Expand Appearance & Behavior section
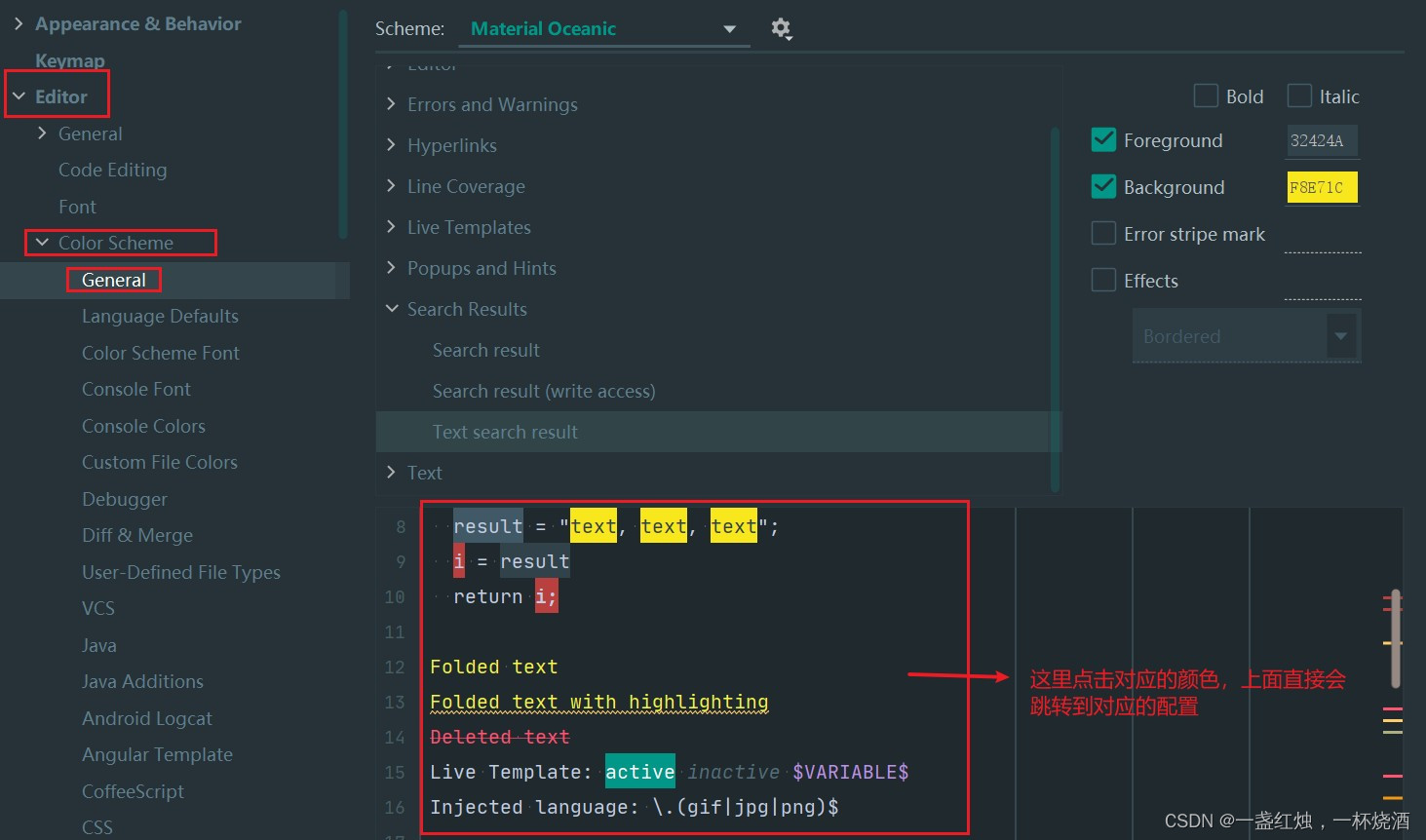The height and width of the screenshot is (840, 1426). coord(19,23)
